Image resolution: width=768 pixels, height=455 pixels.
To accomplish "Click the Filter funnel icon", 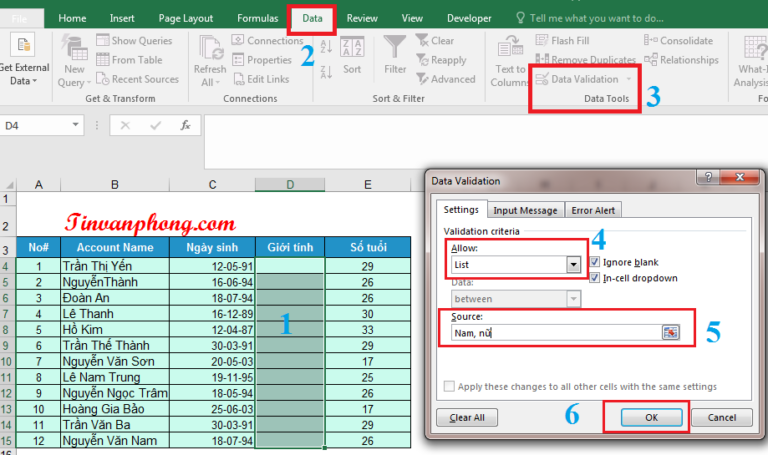I will (396, 48).
